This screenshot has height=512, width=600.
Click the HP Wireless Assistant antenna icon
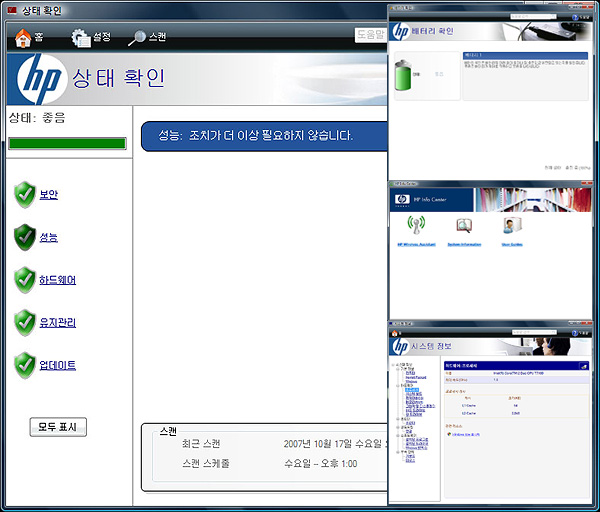coord(416,225)
